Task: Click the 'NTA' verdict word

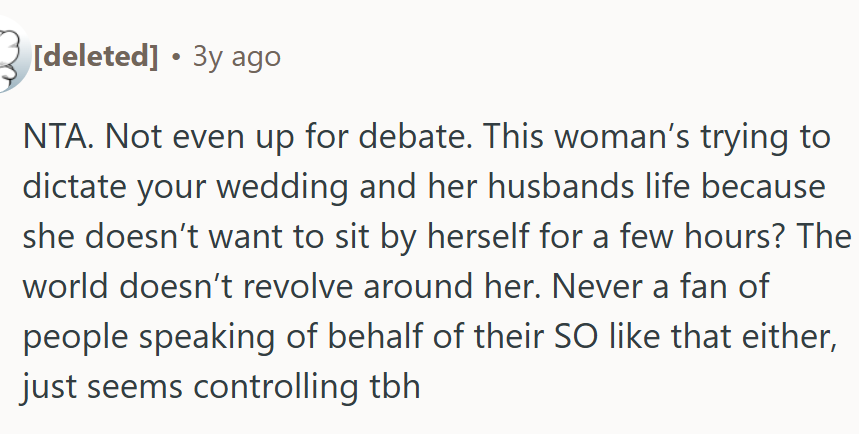Action: (x=54, y=139)
